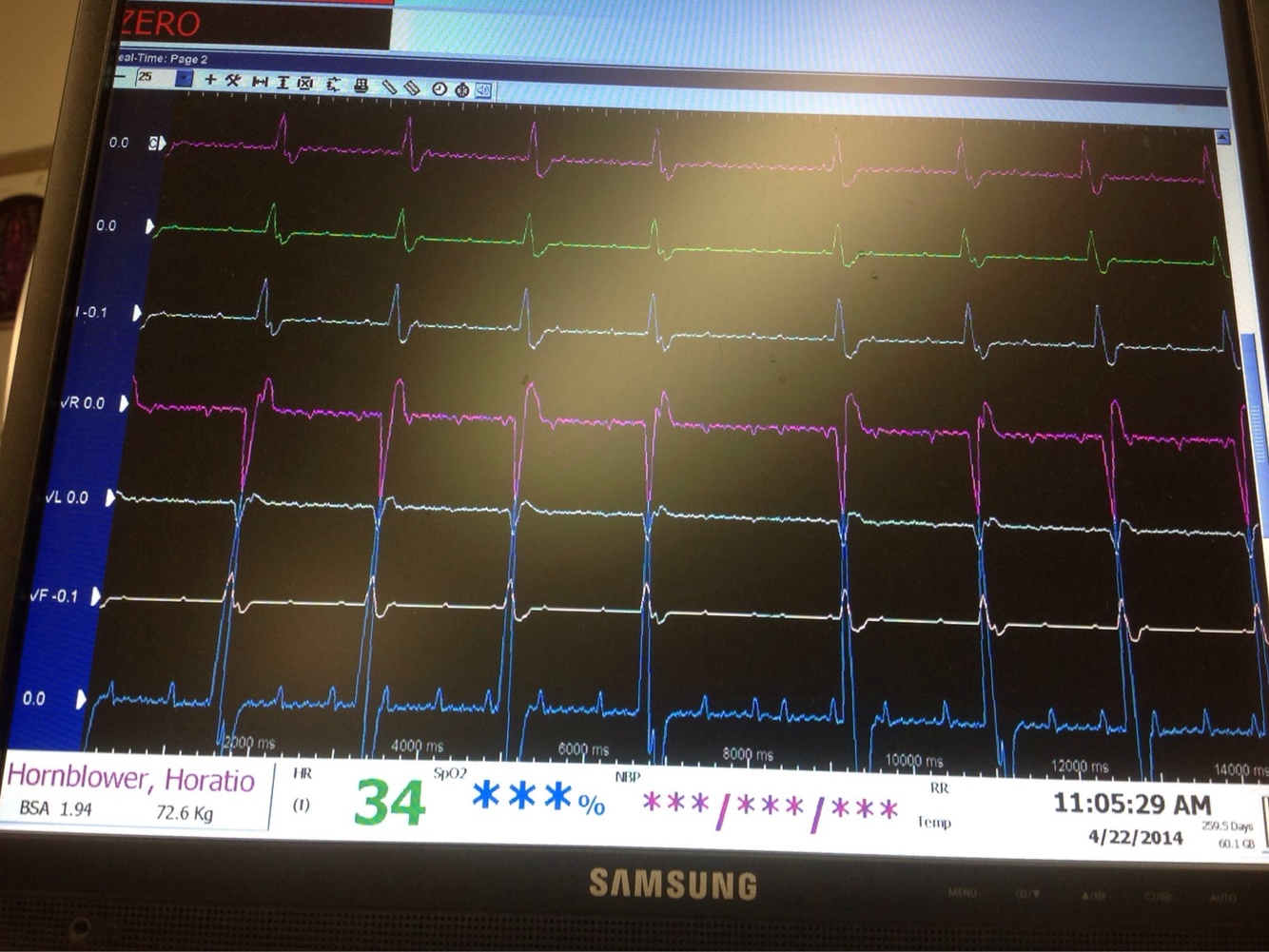
Task: Click the round wheel icon beside clock
Action: 462,90
